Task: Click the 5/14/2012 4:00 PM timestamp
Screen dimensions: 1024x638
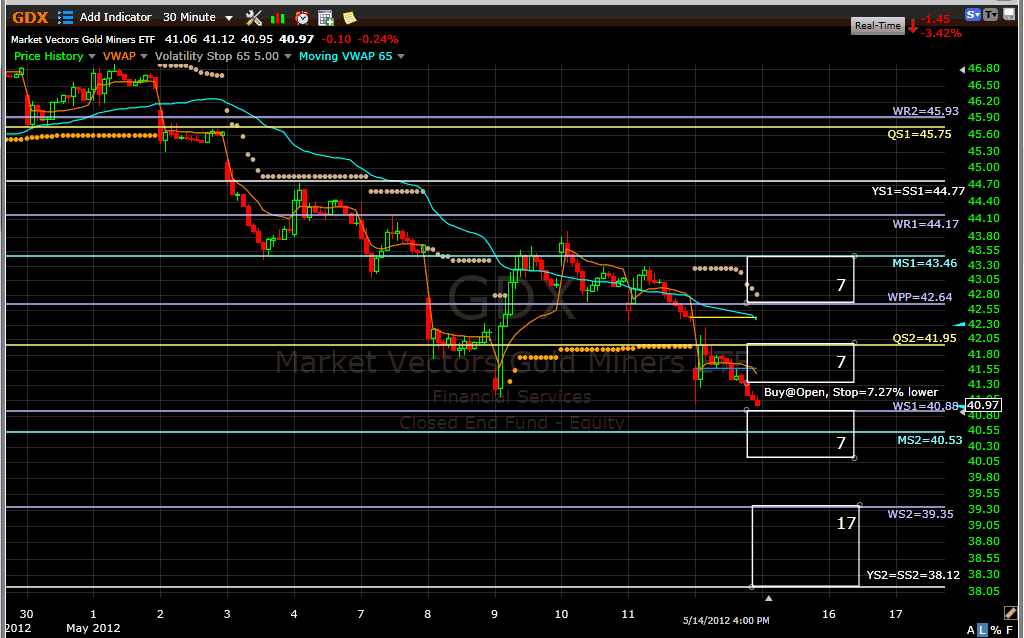Action: (726, 620)
